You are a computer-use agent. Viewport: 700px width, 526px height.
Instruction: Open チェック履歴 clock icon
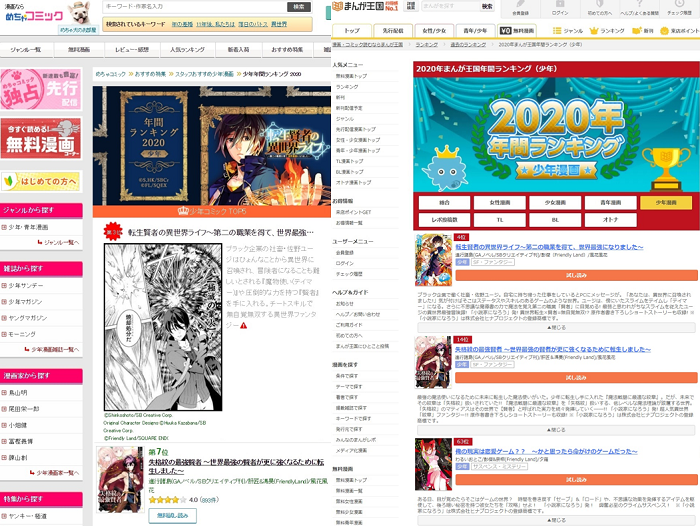[679, 4]
